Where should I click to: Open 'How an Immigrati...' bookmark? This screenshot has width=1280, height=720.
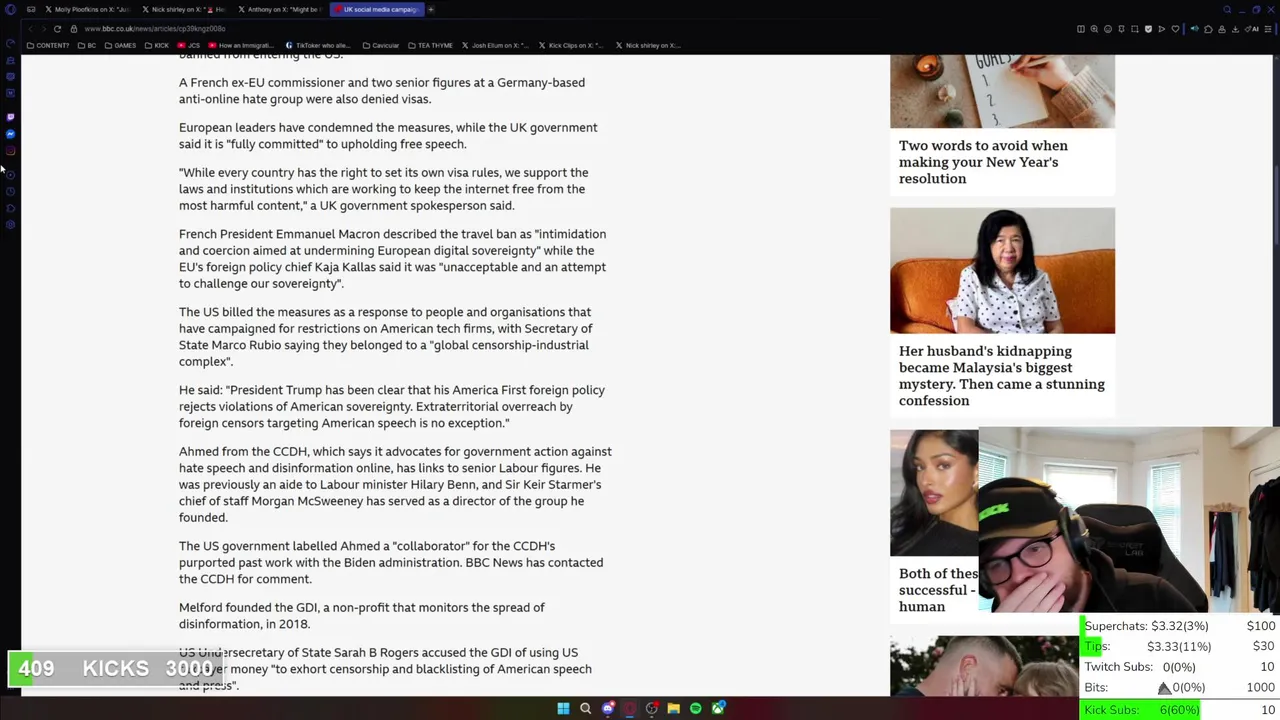coord(242,45)
